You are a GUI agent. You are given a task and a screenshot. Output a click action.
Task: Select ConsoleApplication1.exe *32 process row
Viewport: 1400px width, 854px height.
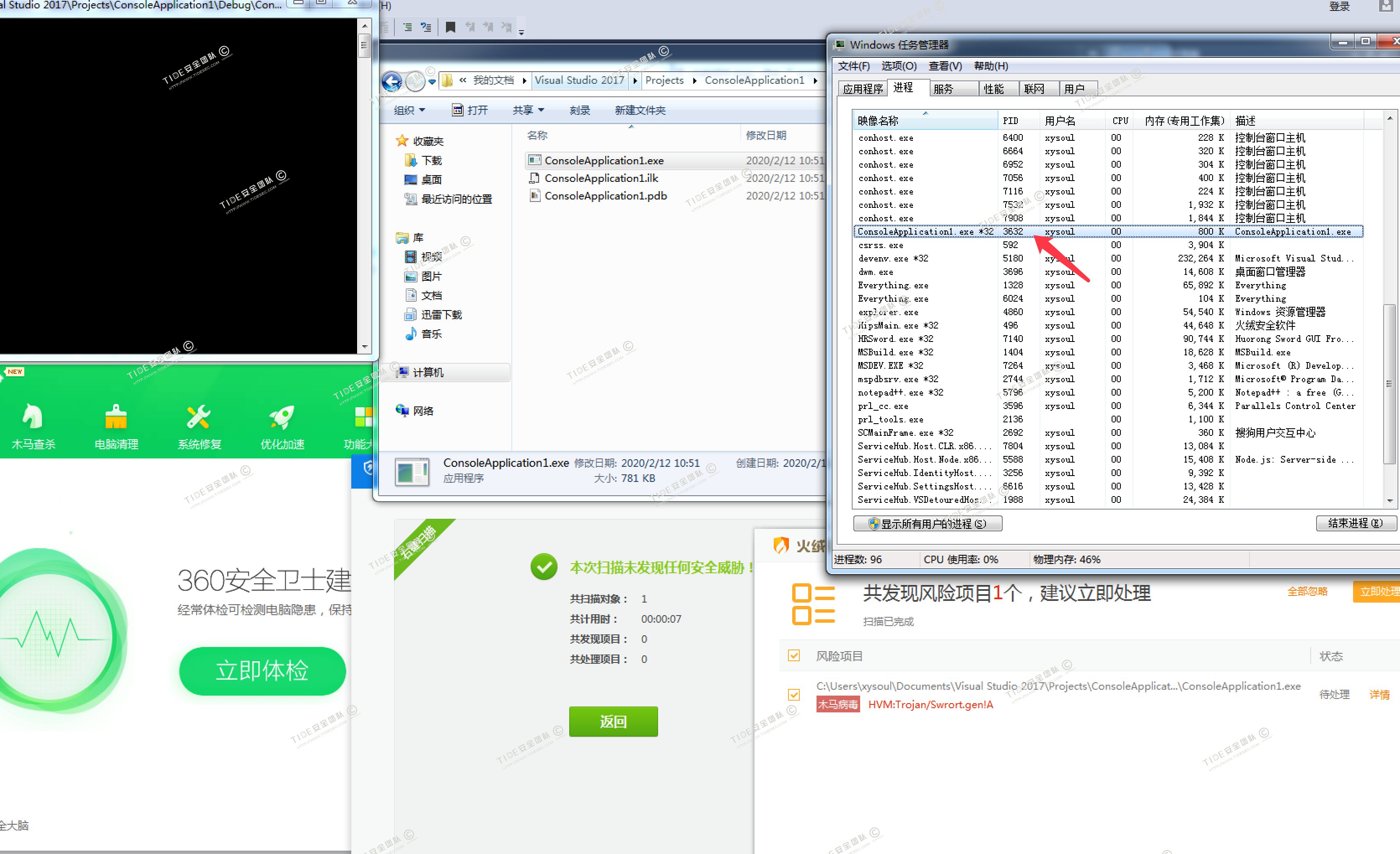[926, 231]
